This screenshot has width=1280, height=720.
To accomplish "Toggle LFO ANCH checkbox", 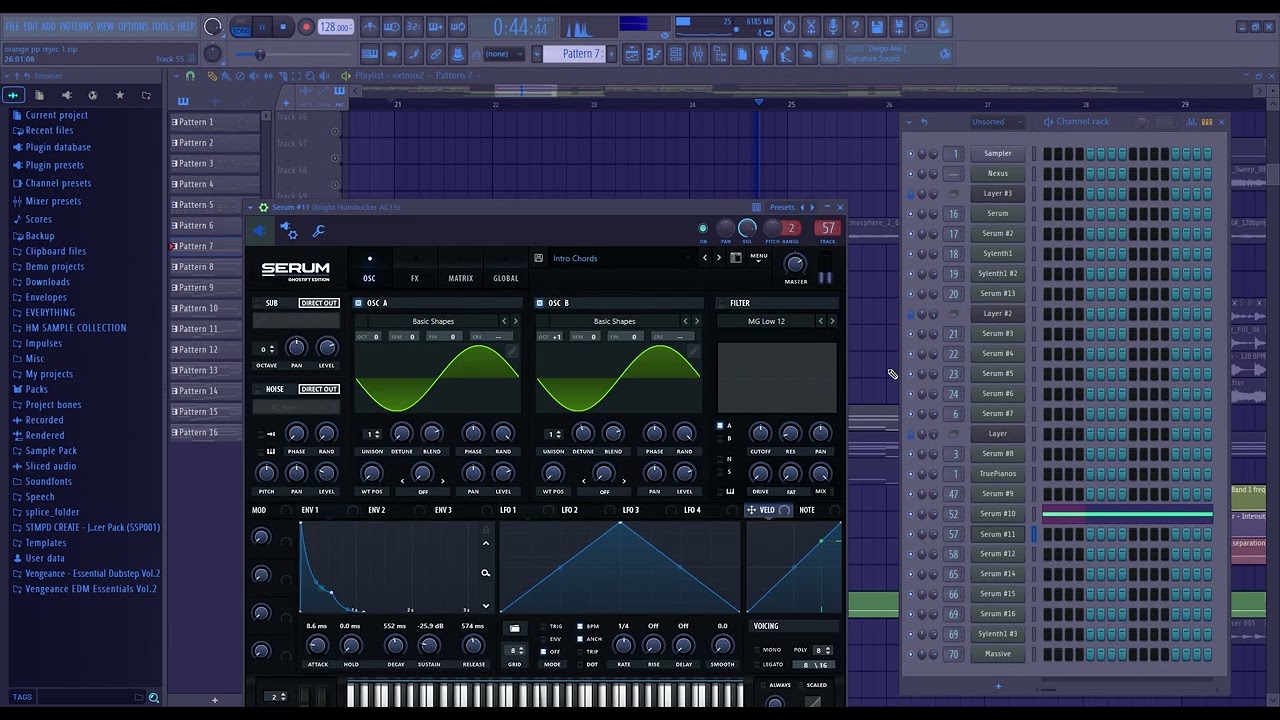I will coord(581,639).
